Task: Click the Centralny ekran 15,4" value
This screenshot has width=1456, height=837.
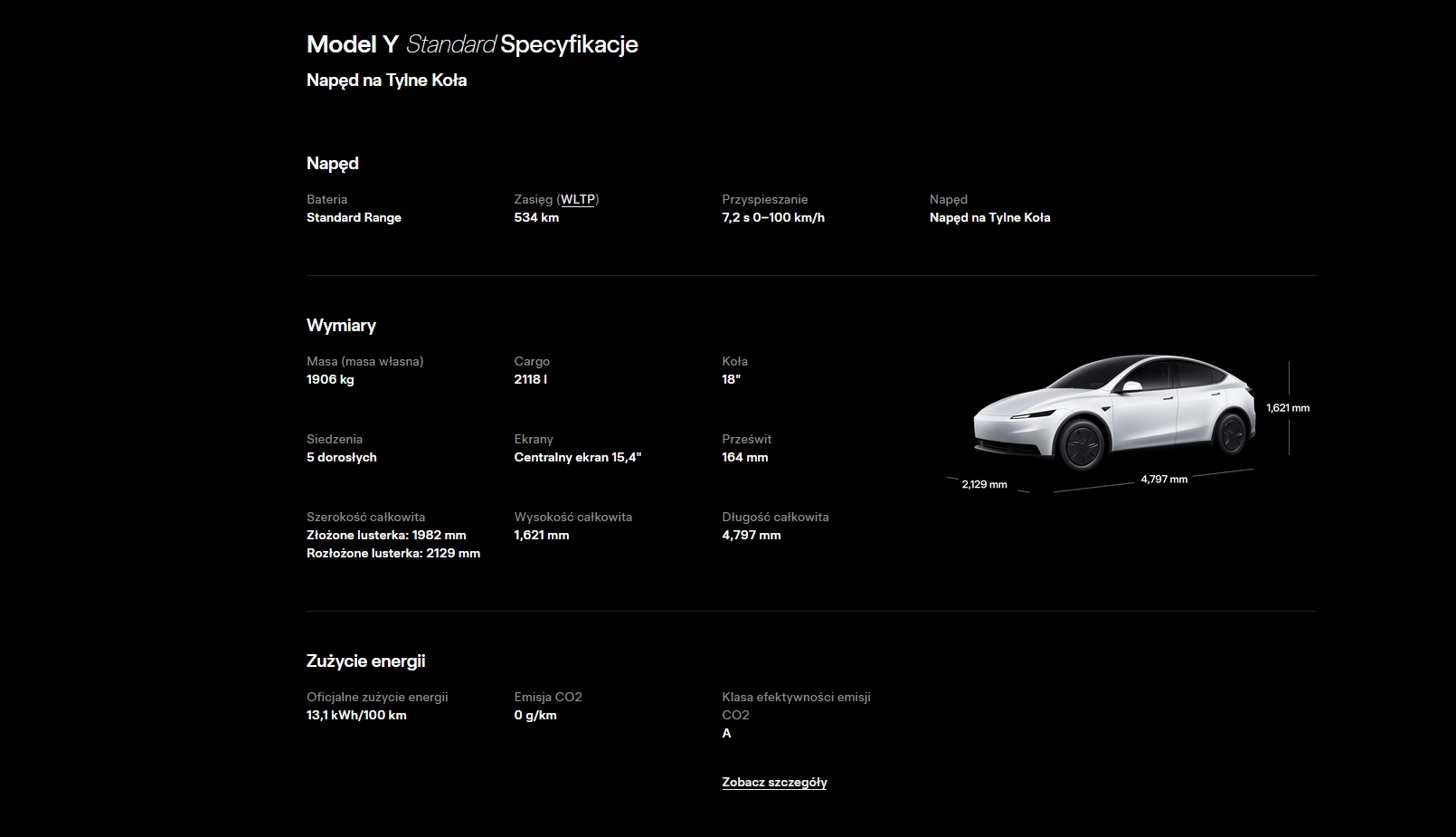Action: 578,458
